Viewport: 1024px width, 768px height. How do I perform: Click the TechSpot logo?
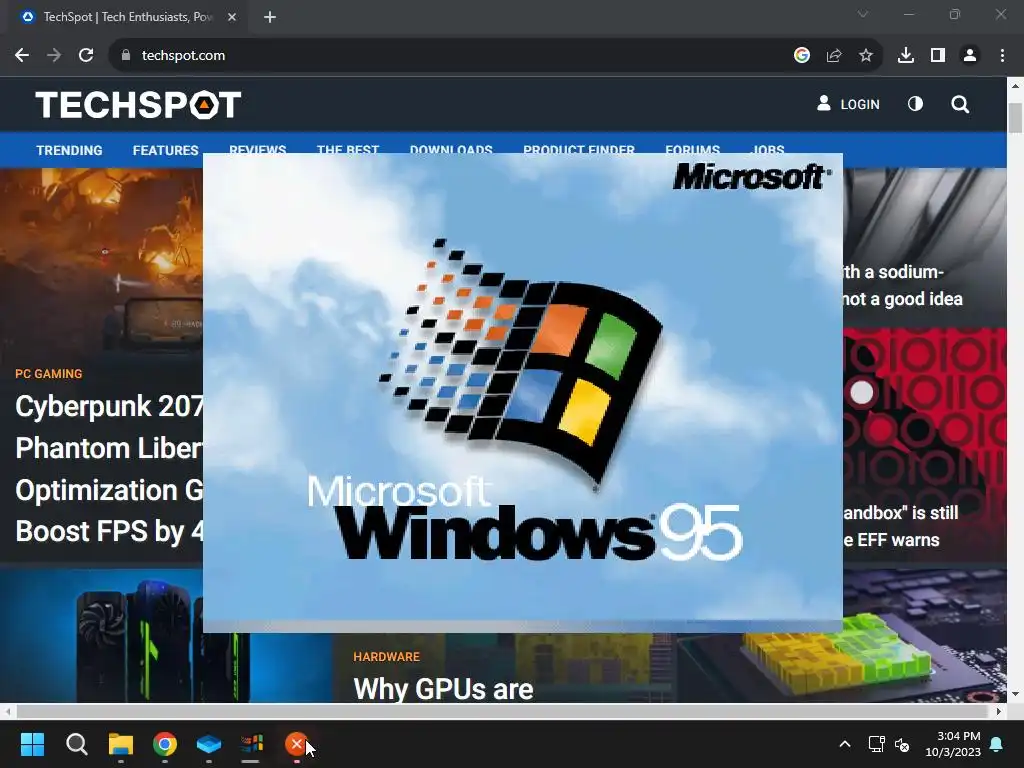[x=138, y=104]
